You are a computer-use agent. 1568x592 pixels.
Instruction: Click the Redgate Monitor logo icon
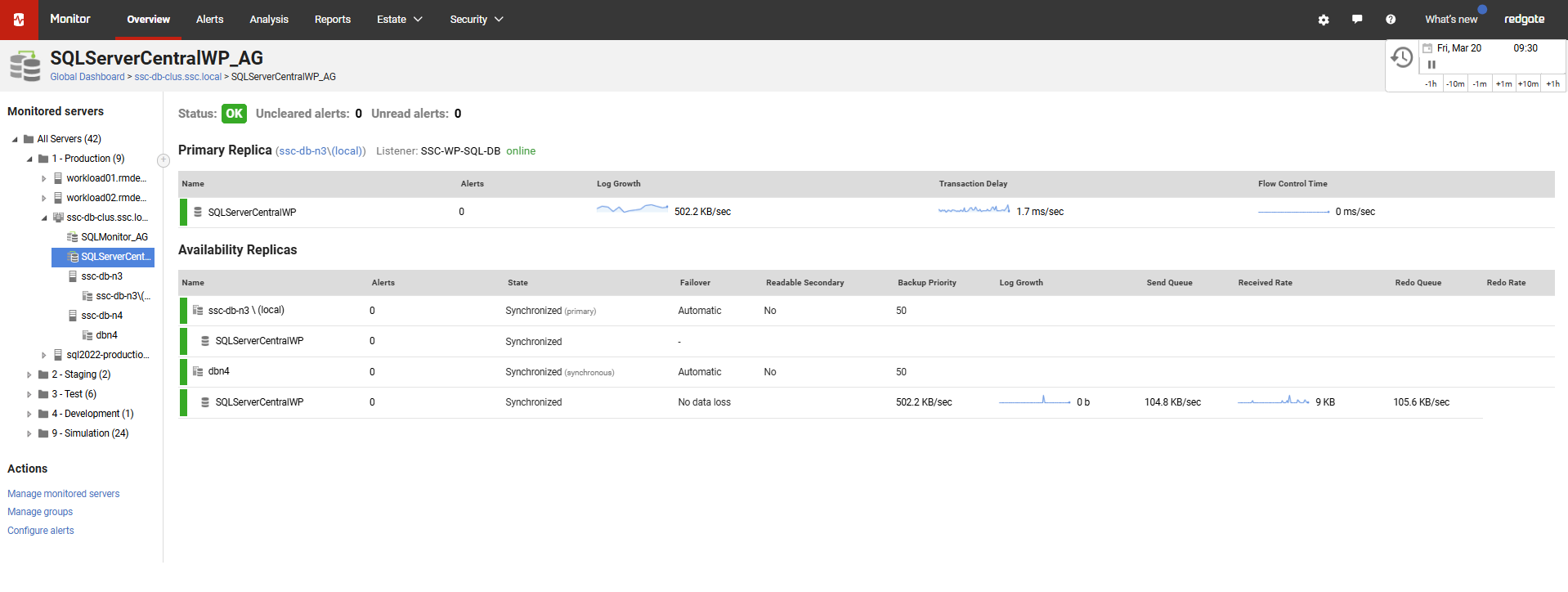[x=19, y=20]
